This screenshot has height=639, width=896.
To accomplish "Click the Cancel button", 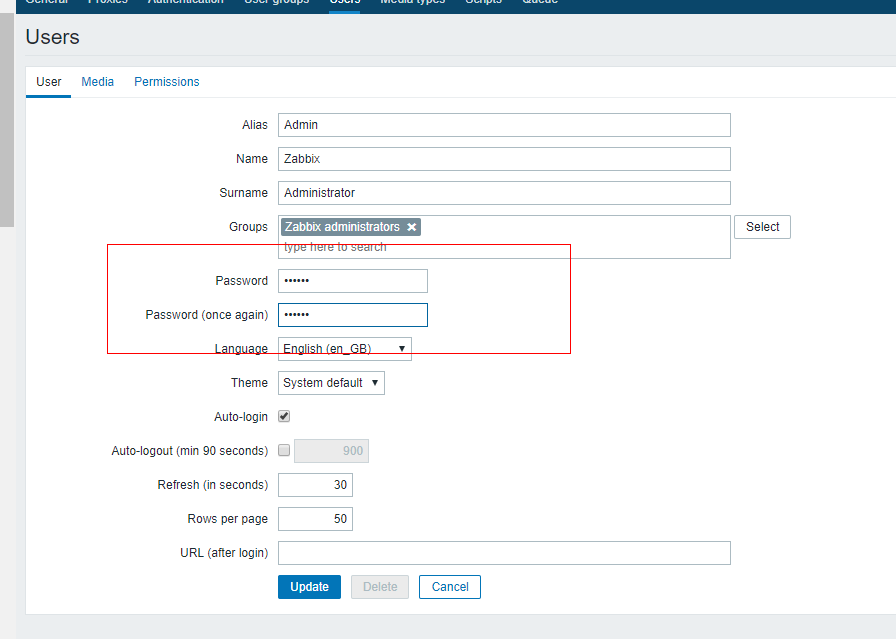I will [450, 587].
